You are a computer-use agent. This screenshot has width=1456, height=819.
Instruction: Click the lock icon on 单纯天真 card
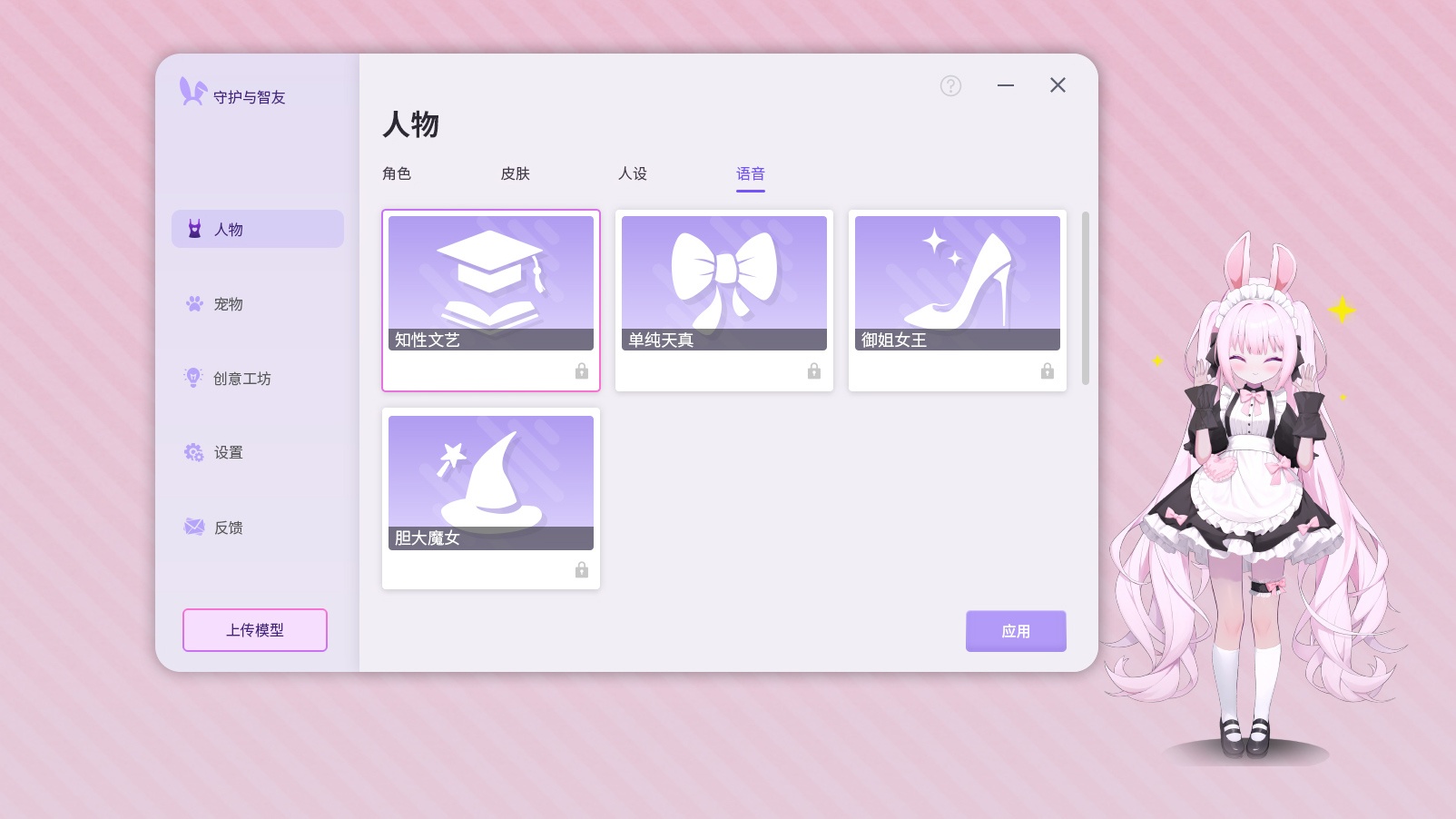pyautogui.click(x=814, y=370)
